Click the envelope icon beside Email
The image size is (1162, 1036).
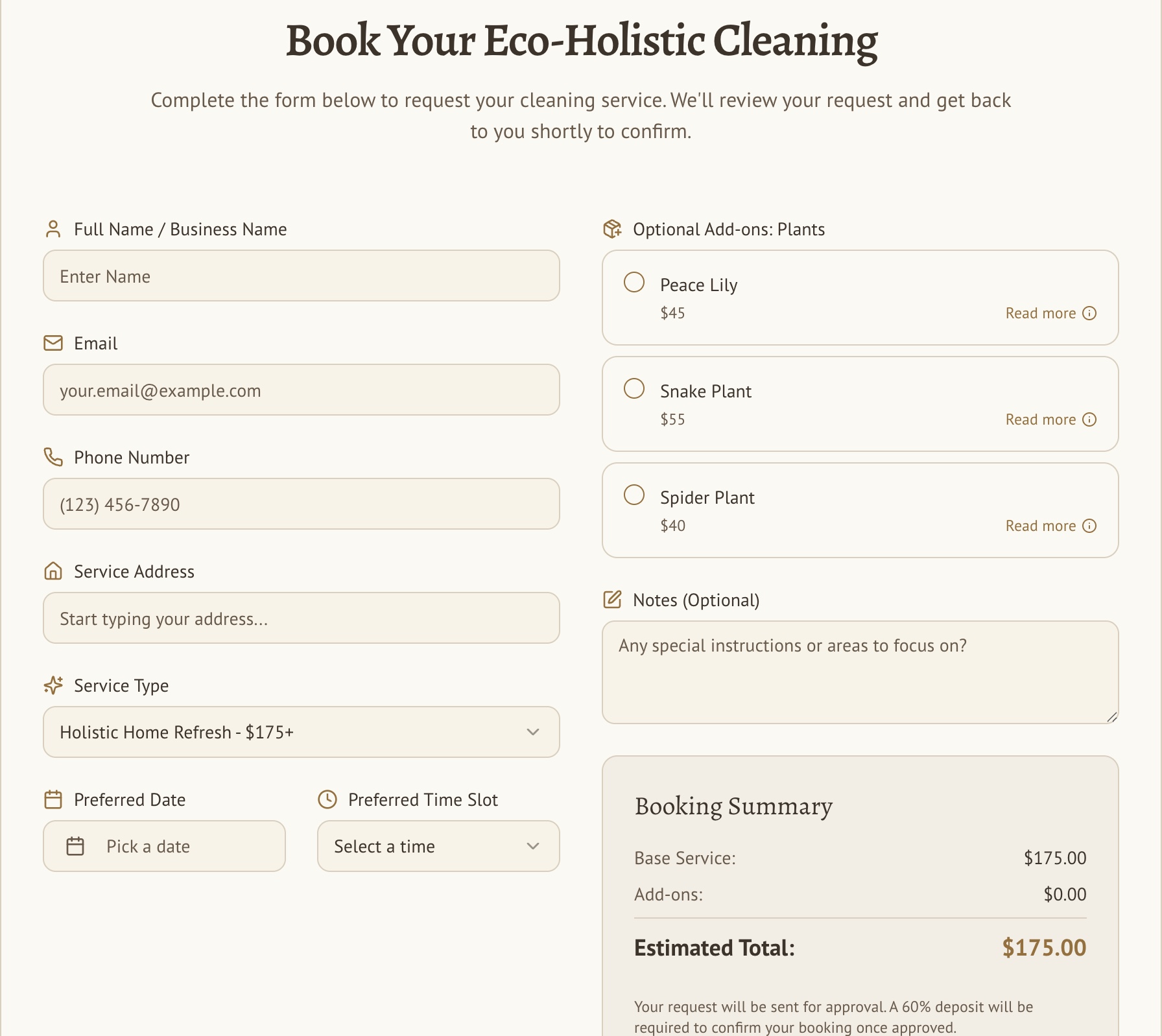(53, 343)
